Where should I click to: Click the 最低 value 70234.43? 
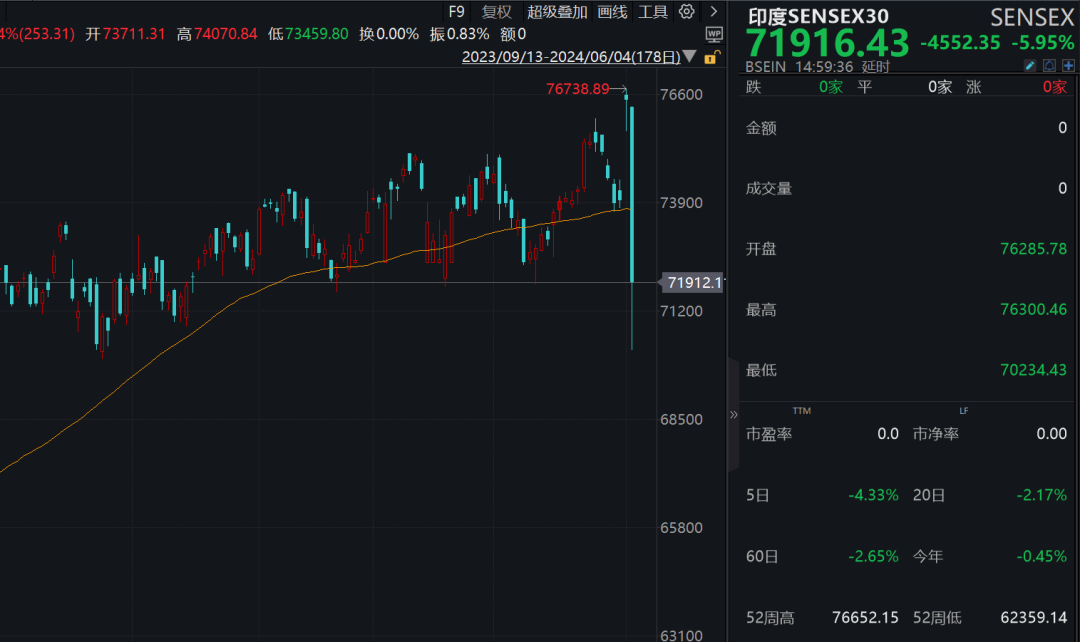[x=1033, y=370]
